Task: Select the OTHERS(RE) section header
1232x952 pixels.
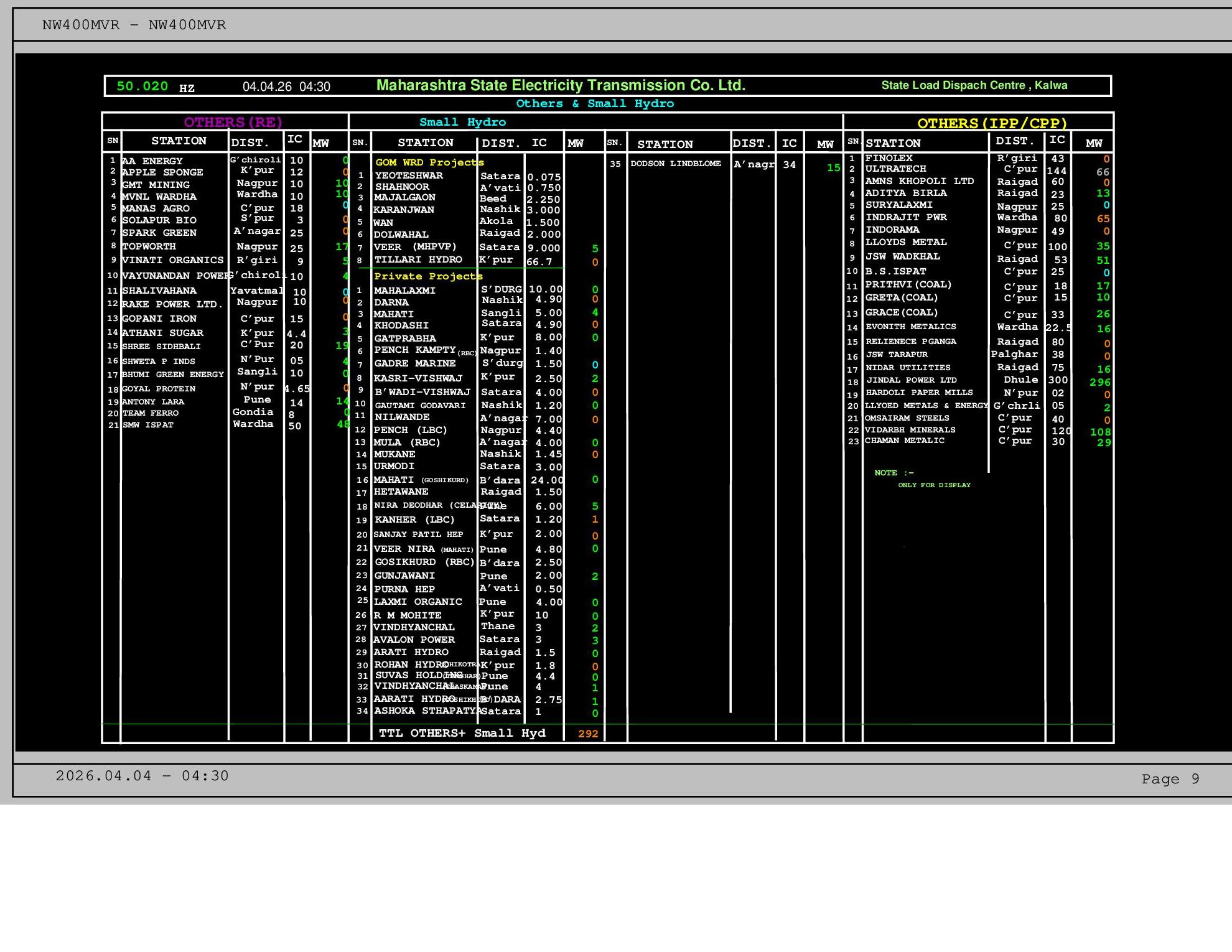Action: [233, 122]
